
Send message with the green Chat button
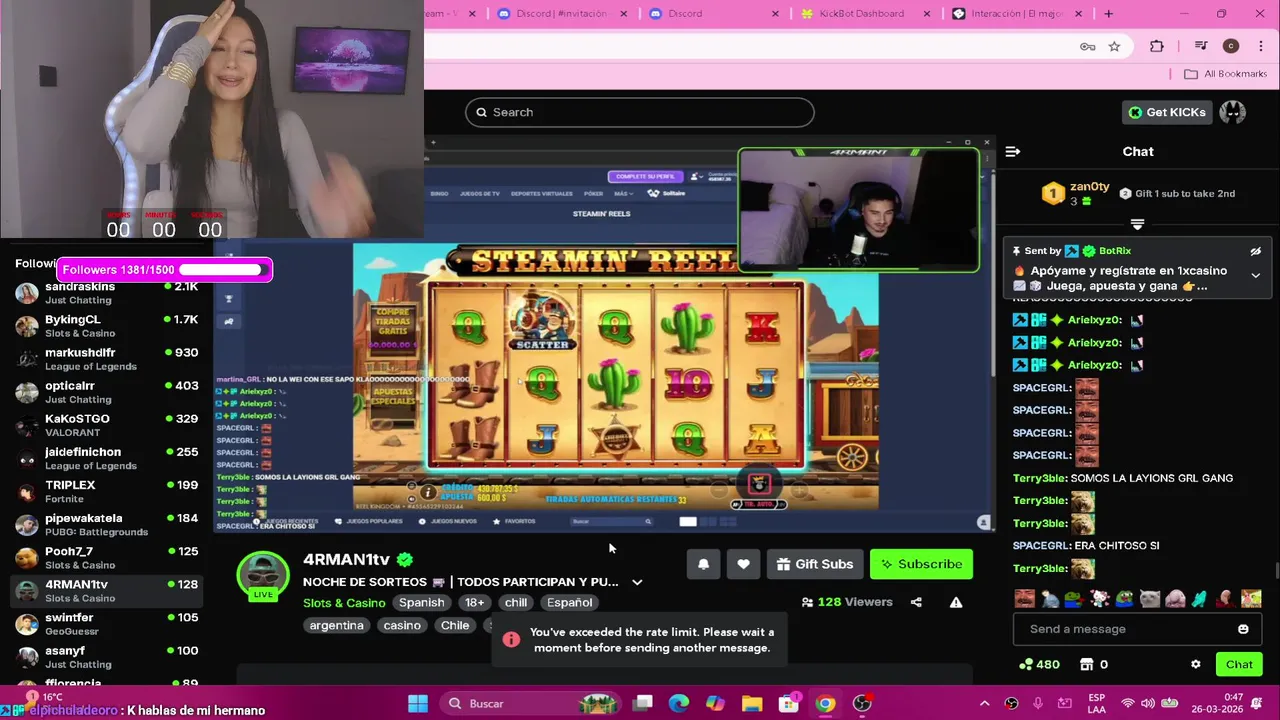pyautogui.click(x=1239, y=664)
